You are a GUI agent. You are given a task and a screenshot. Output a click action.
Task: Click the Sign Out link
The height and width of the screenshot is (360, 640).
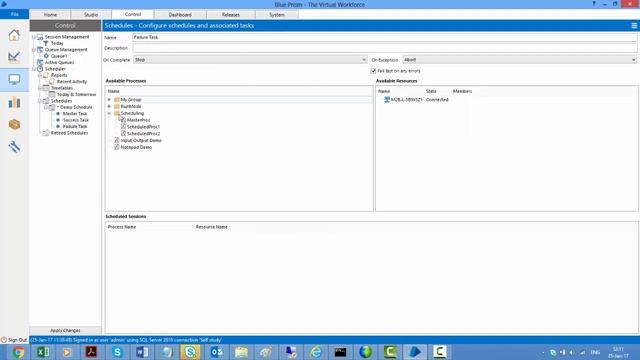18,340
